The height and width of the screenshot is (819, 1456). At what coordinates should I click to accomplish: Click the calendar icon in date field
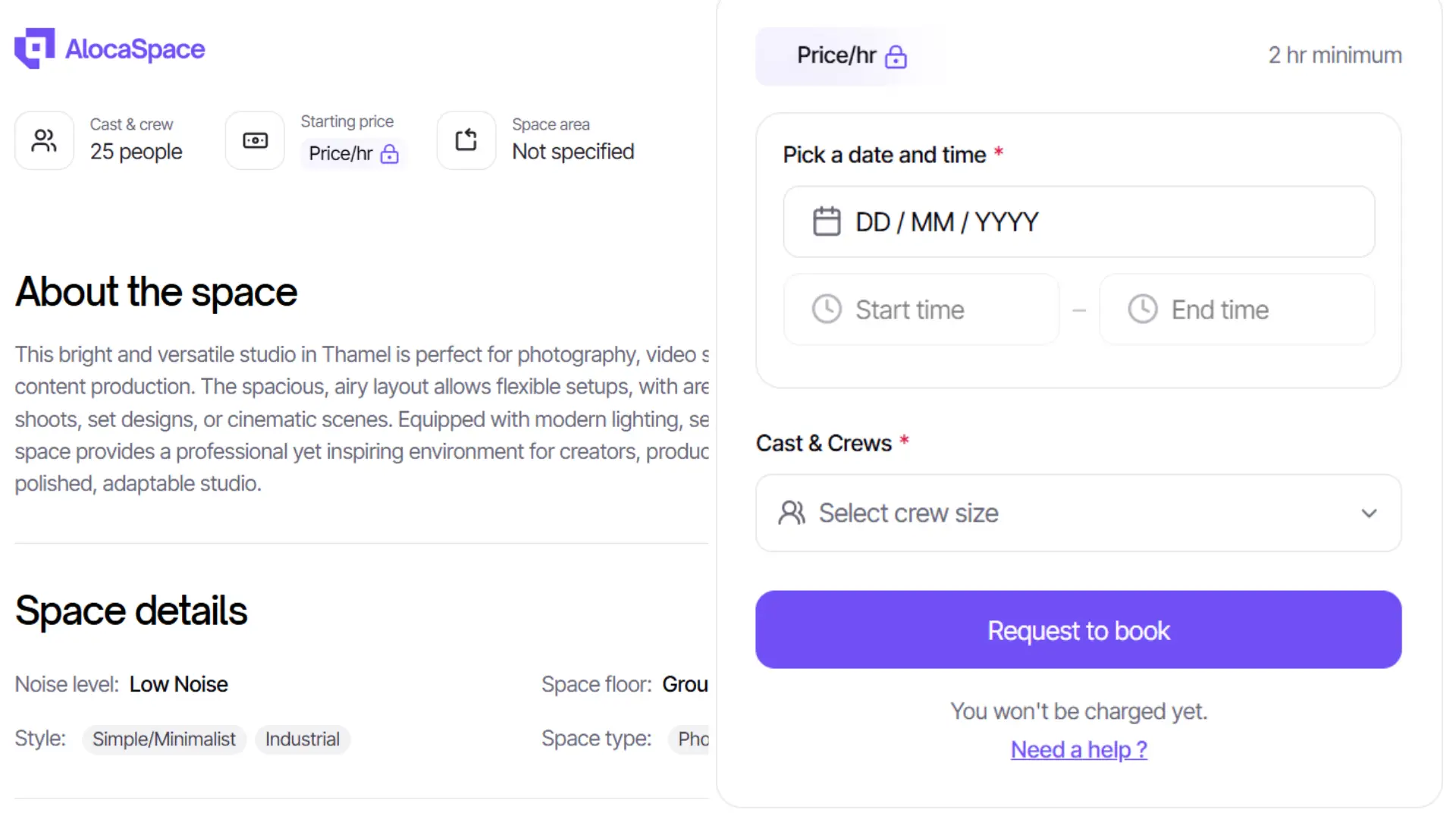(827, 221)
